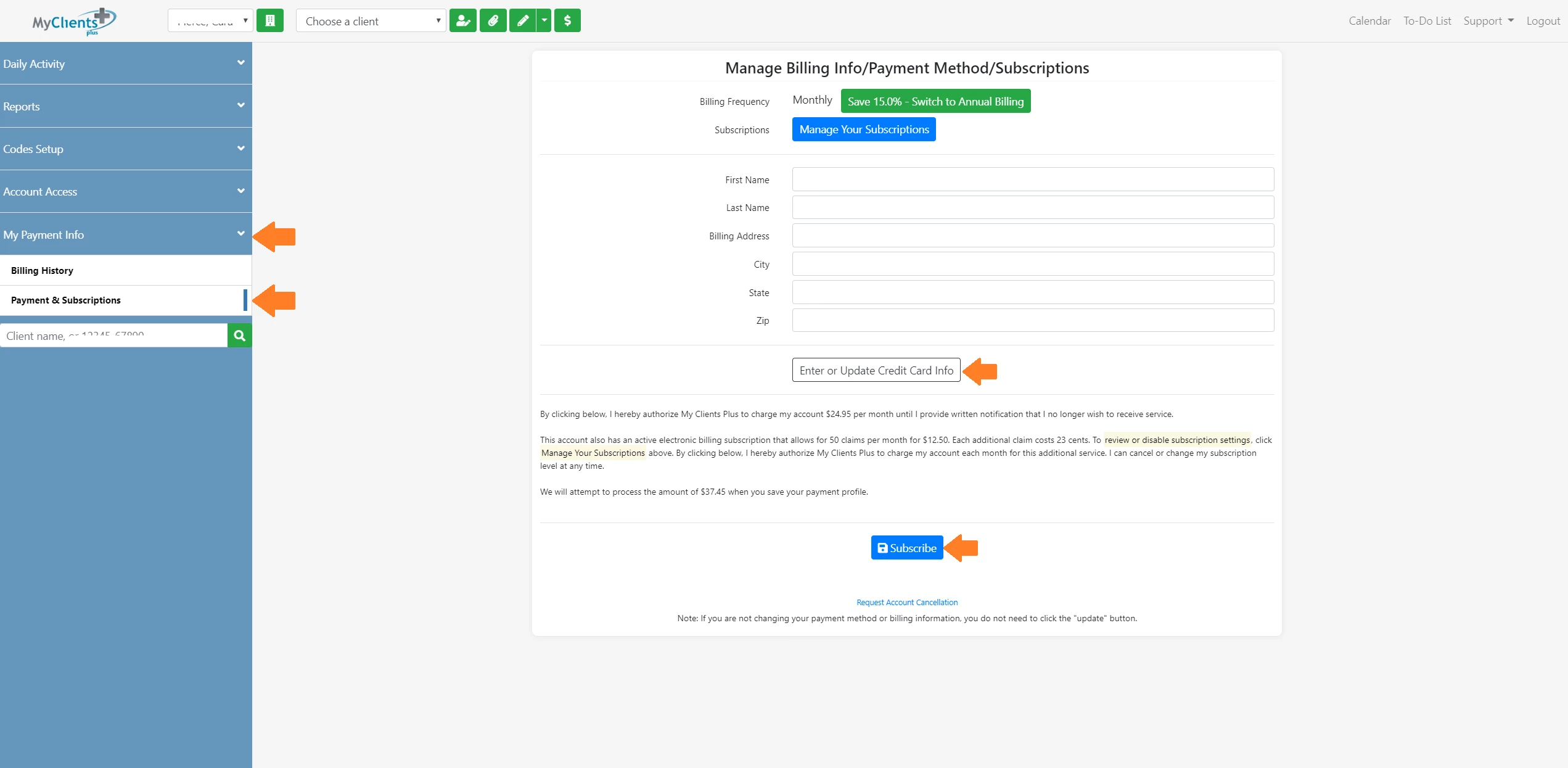Click Manage Your Subscriptions button
This screenshot has width=1568, height=768.
(x=864, y=130)
